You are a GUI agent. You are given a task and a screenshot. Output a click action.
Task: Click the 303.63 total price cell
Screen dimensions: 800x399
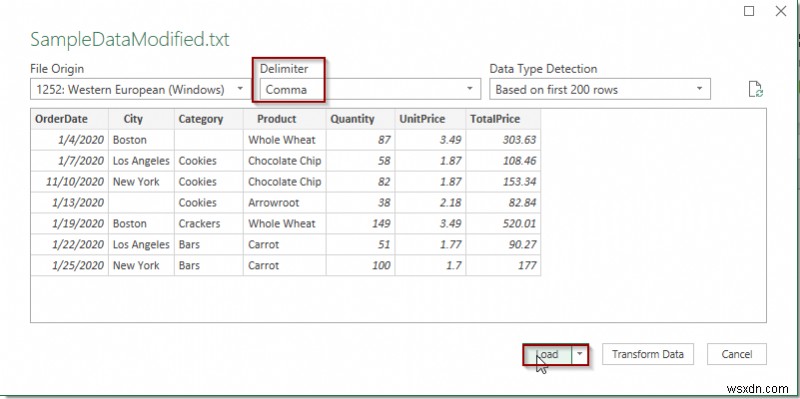(x=503, y=140)
